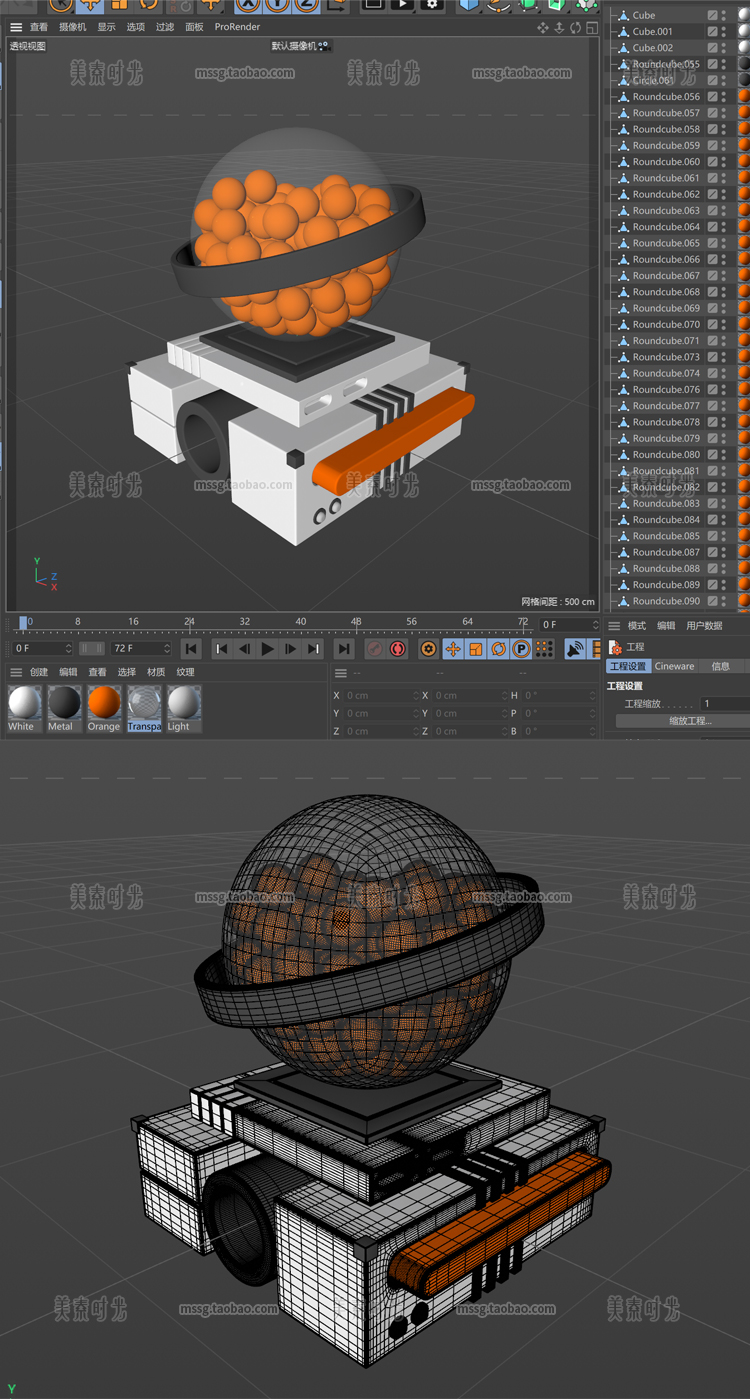The height and width of the screenshot is (1399, 750).
Task: Play the animation forward
Action: tap(268, 649)
